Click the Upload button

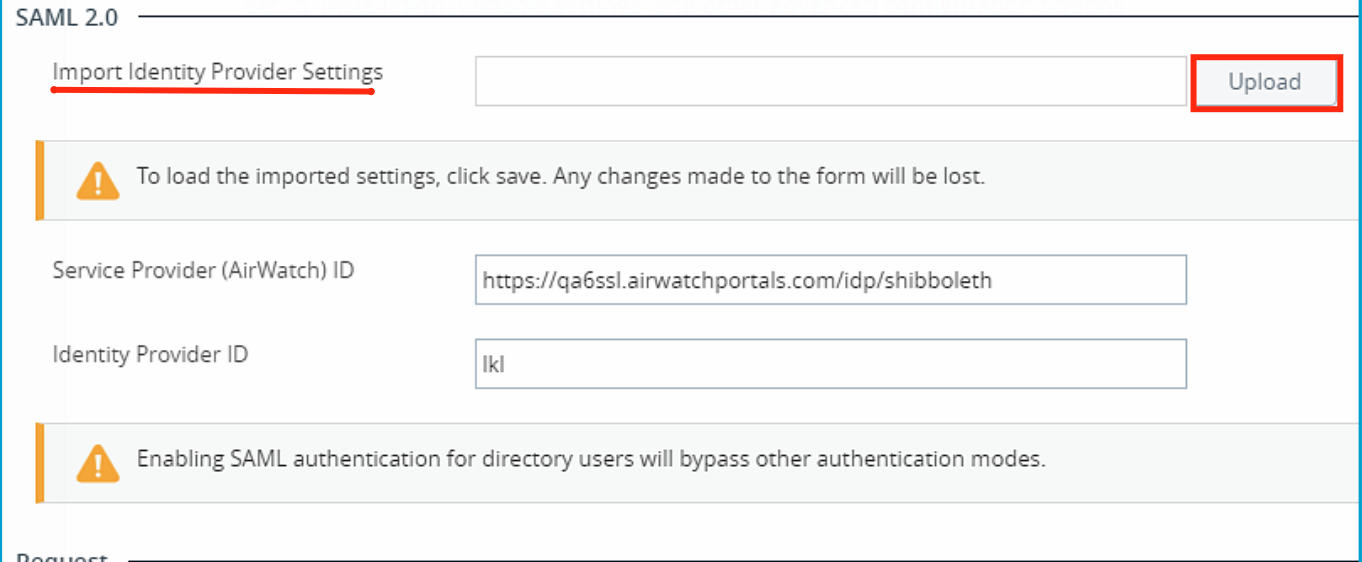click(1265, 82)
